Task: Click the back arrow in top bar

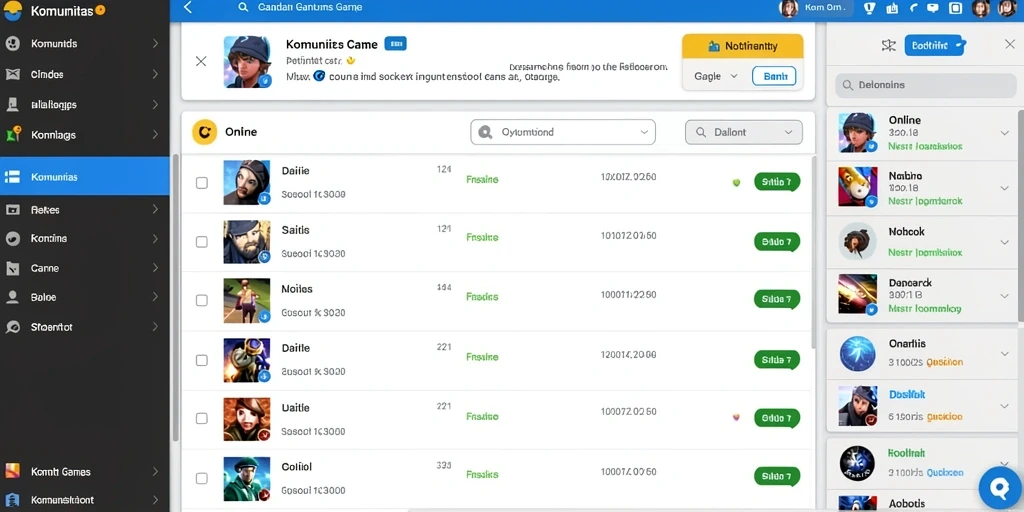Action: pyautogui.click(x=188, y=8)
